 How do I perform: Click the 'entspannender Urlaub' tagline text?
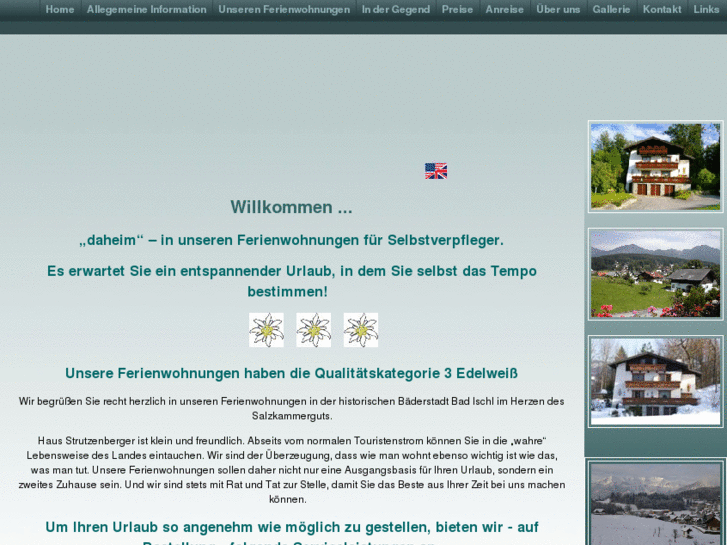coord(291,281)
